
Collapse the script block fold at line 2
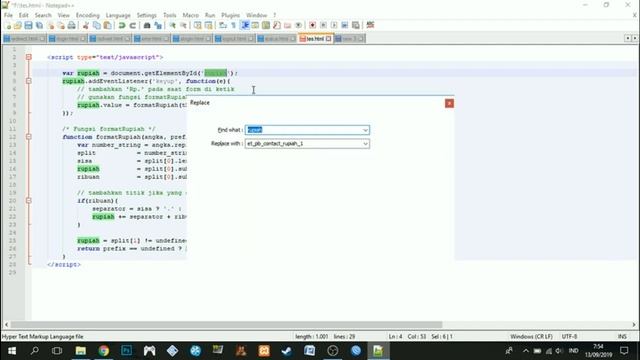[x=29, y=57]
